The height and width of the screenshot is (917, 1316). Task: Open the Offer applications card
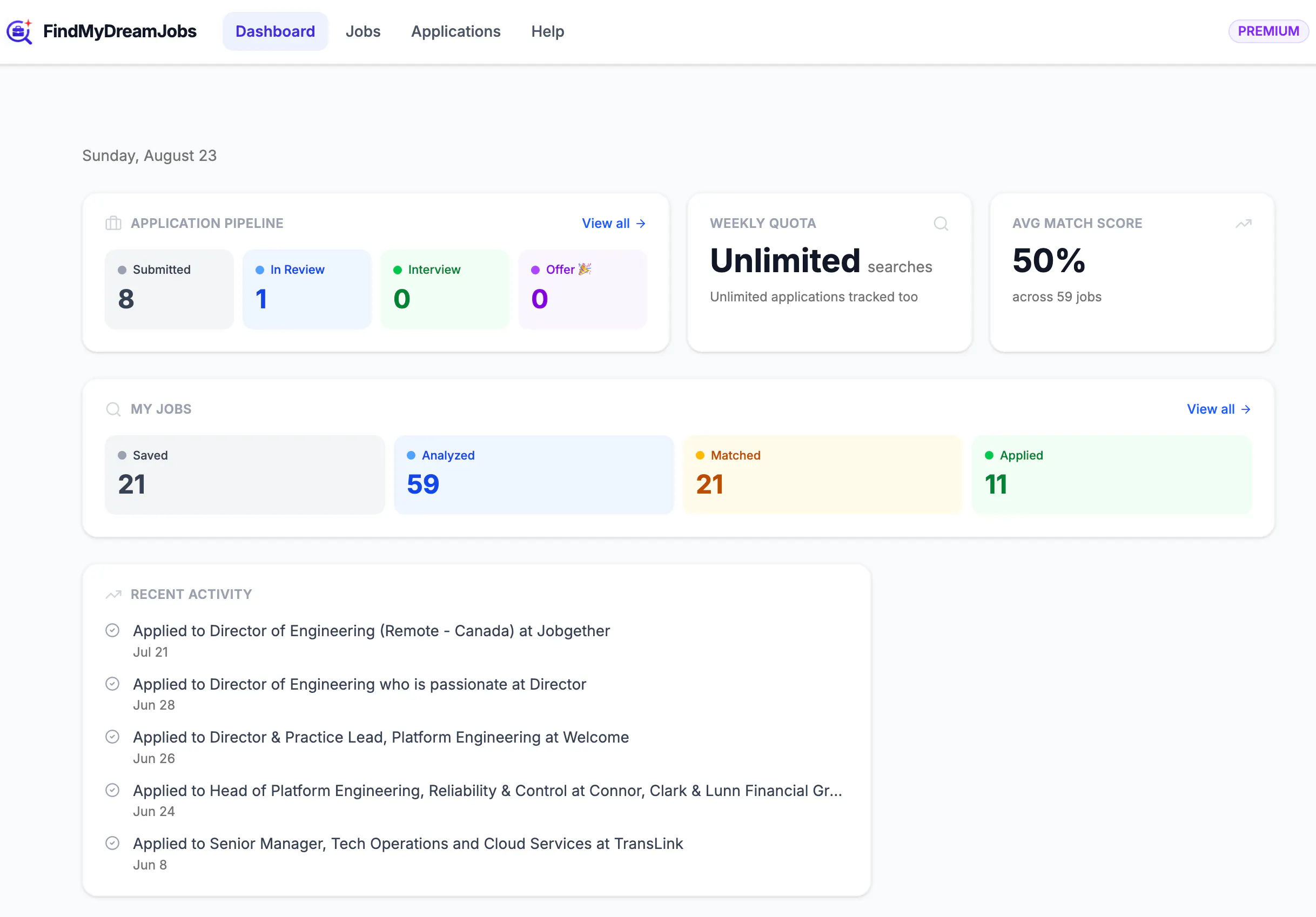pos(582,289)
